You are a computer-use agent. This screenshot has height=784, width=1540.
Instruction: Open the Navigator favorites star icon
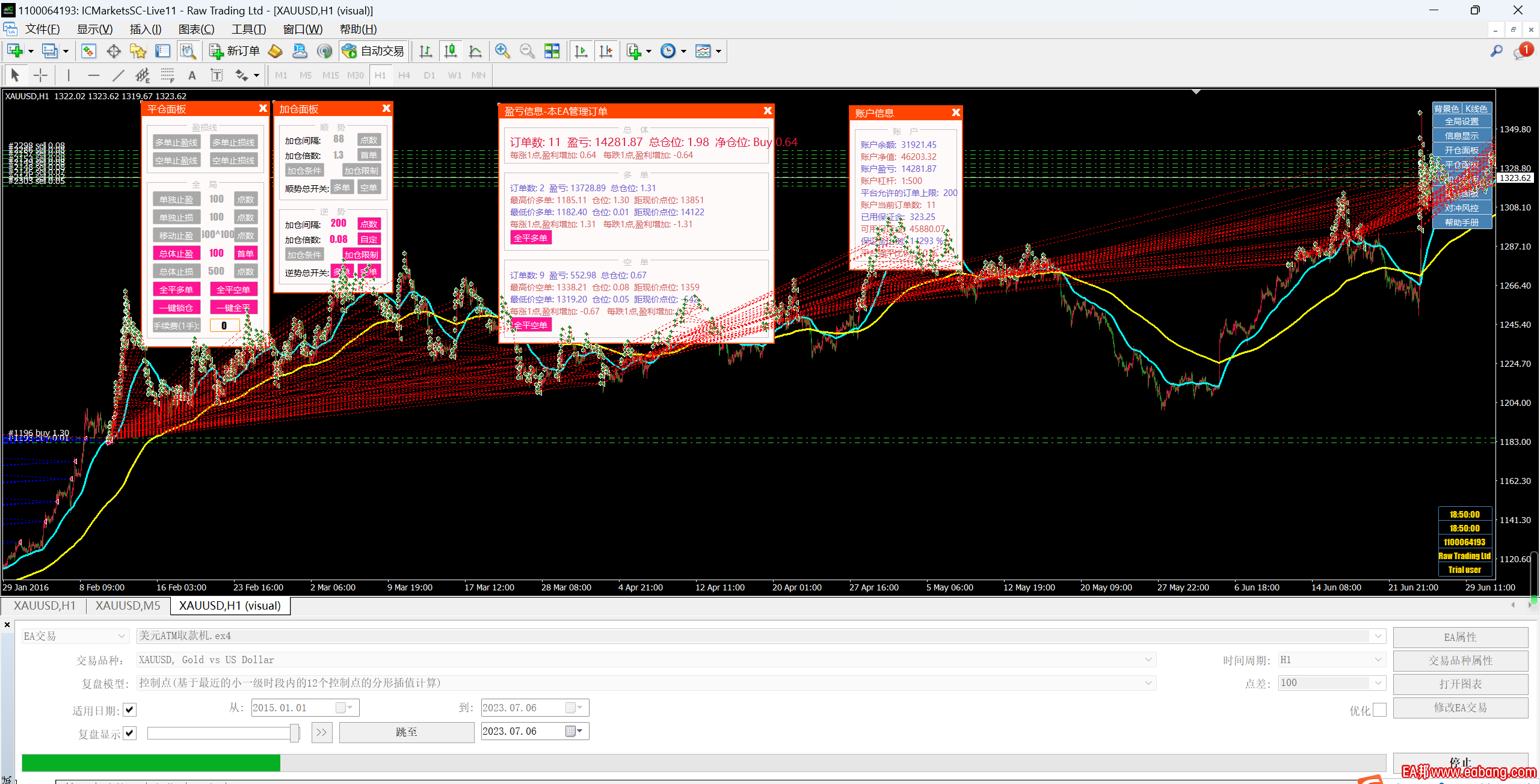coord(138,51)
